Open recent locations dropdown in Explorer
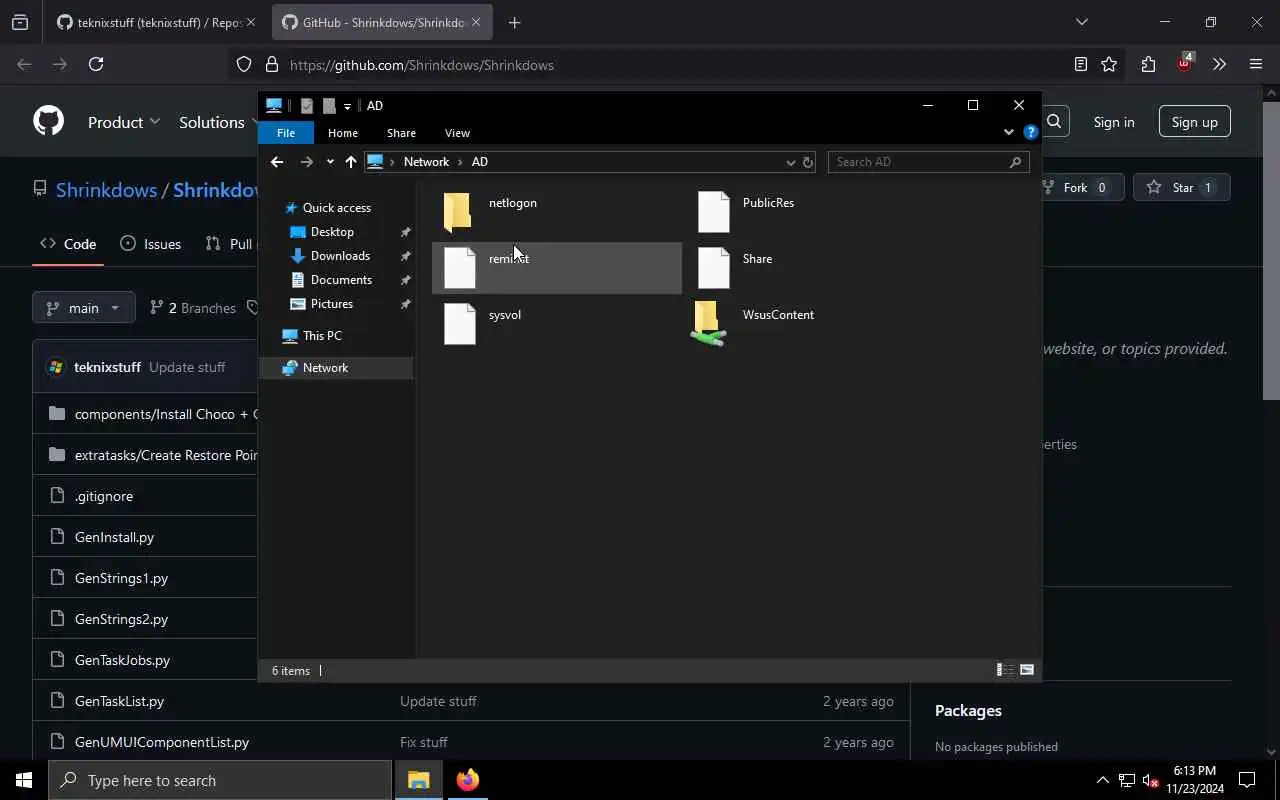Screen dimensions: 1280x800 (x=330, y=162)
